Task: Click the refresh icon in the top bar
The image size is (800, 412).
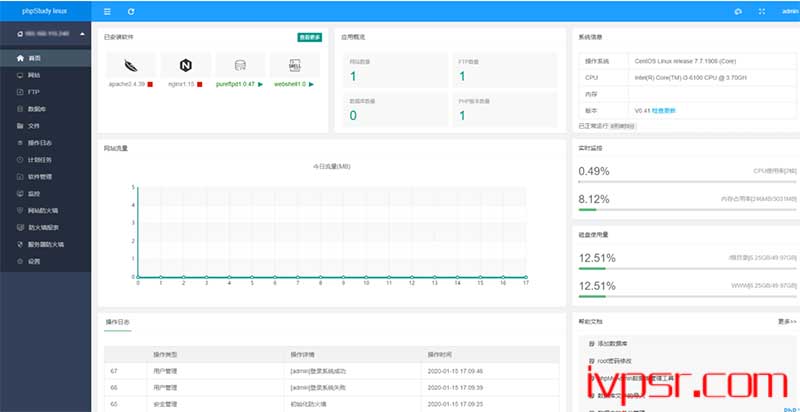Action: pos(131,11)
